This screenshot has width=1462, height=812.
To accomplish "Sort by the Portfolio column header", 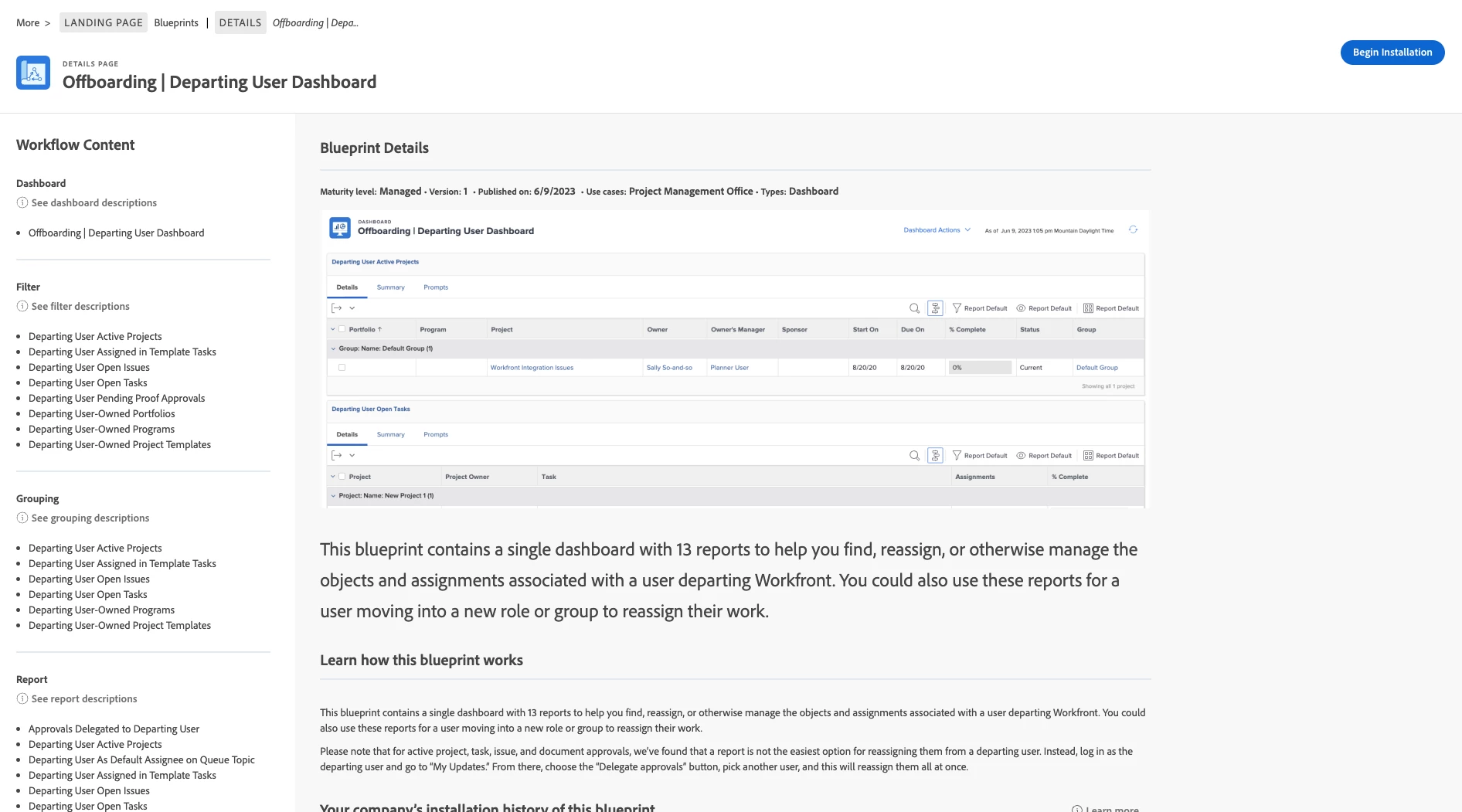I will (x=365, y=329).
